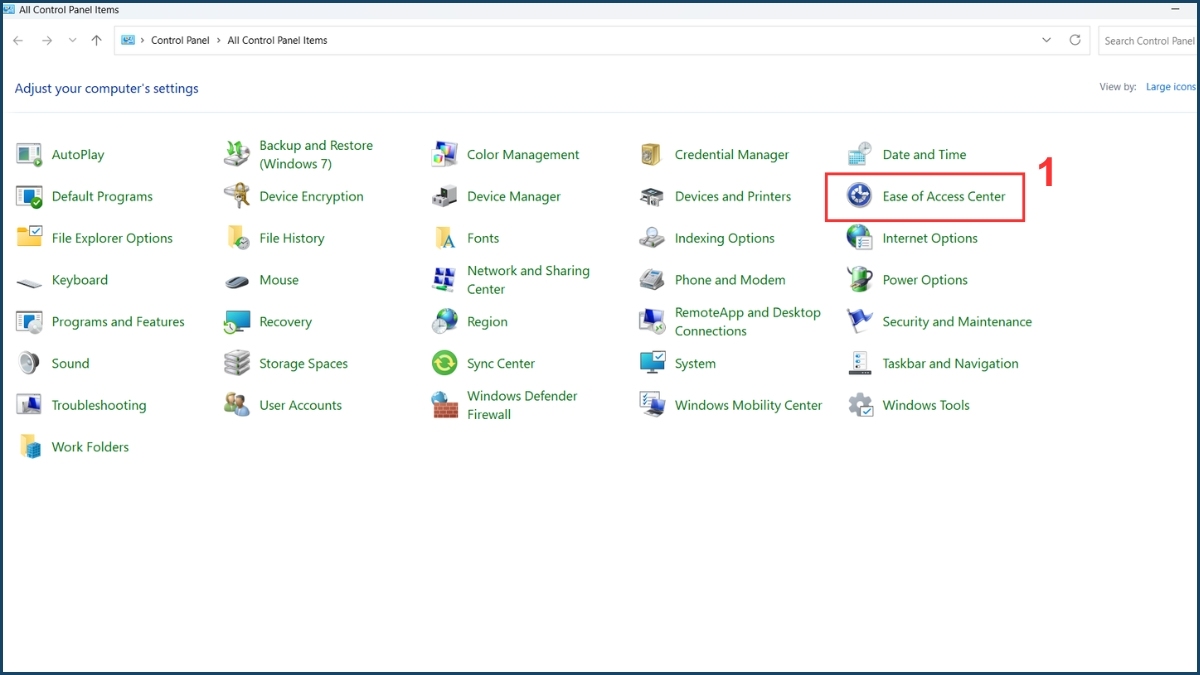This screenshot has width=1200, height=675.
Task: Click the Search Control Panel field
Action: [x=1148, y=41]
